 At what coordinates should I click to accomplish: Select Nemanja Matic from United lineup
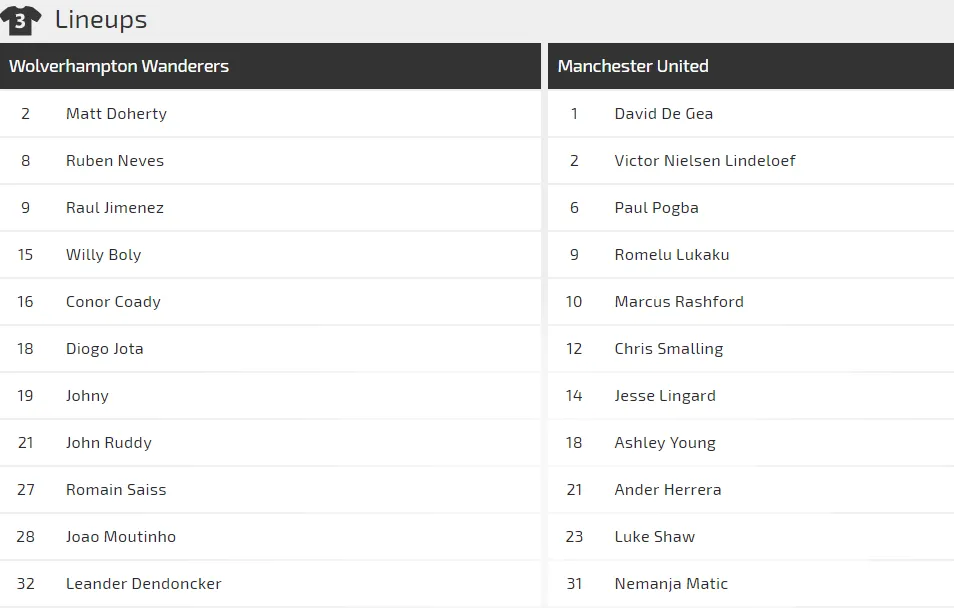(671, 584)
